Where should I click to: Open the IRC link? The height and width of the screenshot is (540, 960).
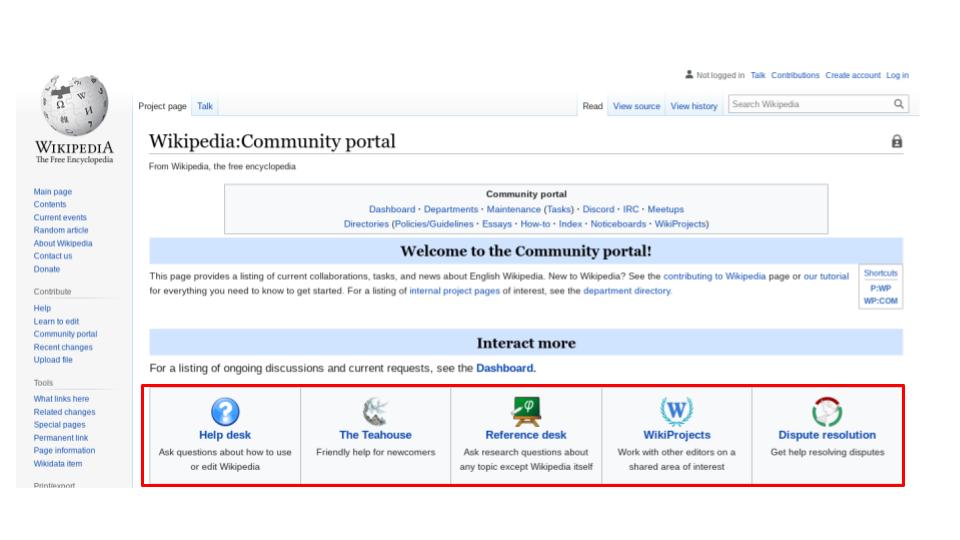click(x=631, y=209)
